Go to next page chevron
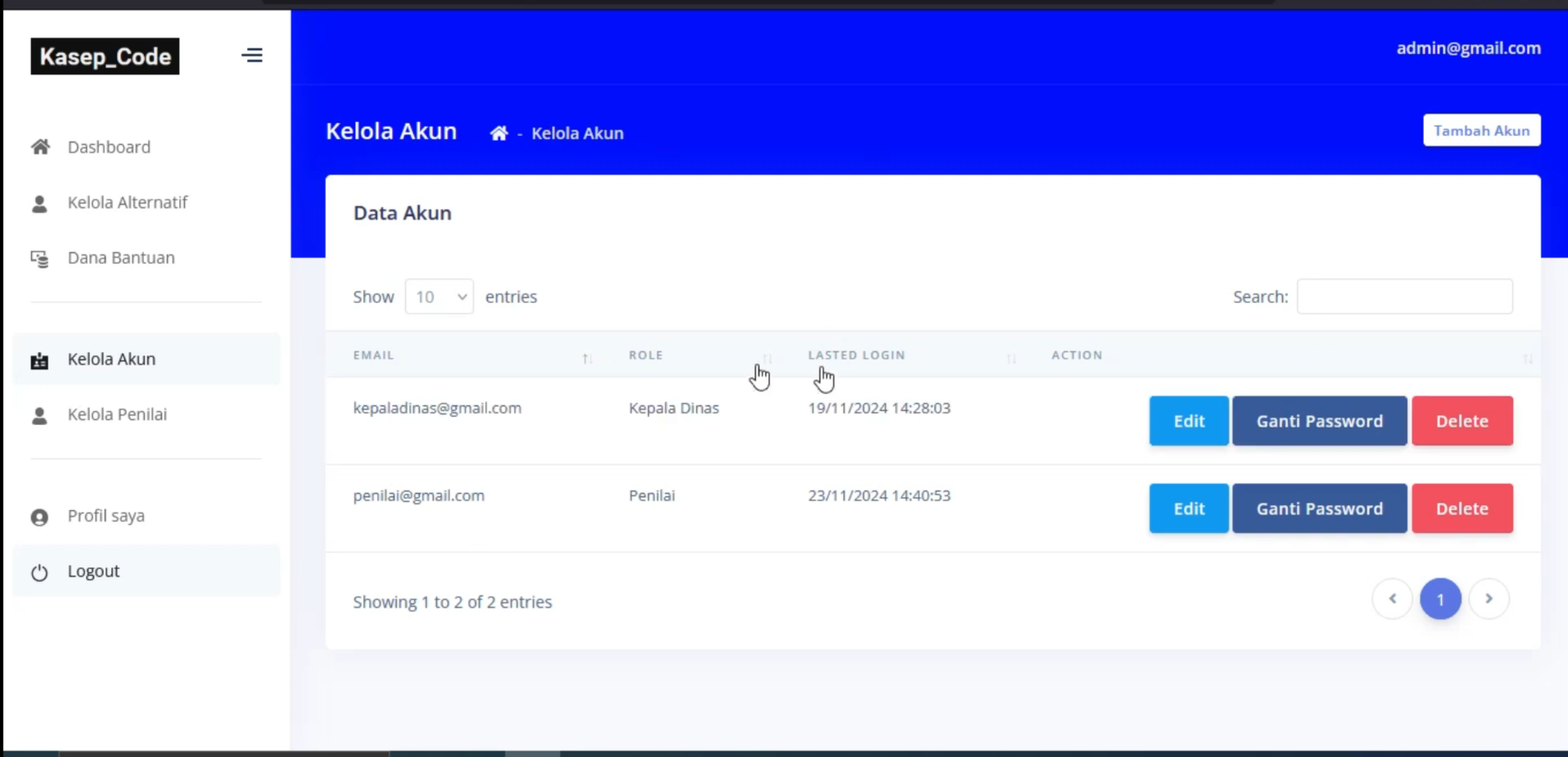The width and height of the screenshot is (1568, 757). [1489, 598]
